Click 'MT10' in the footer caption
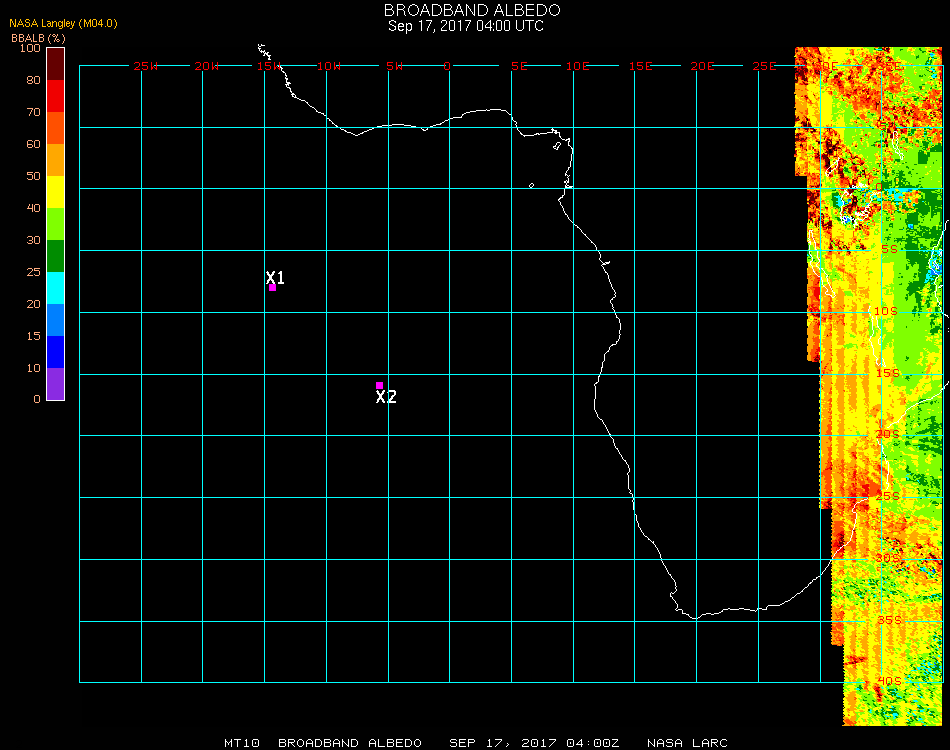 (242, 743)
